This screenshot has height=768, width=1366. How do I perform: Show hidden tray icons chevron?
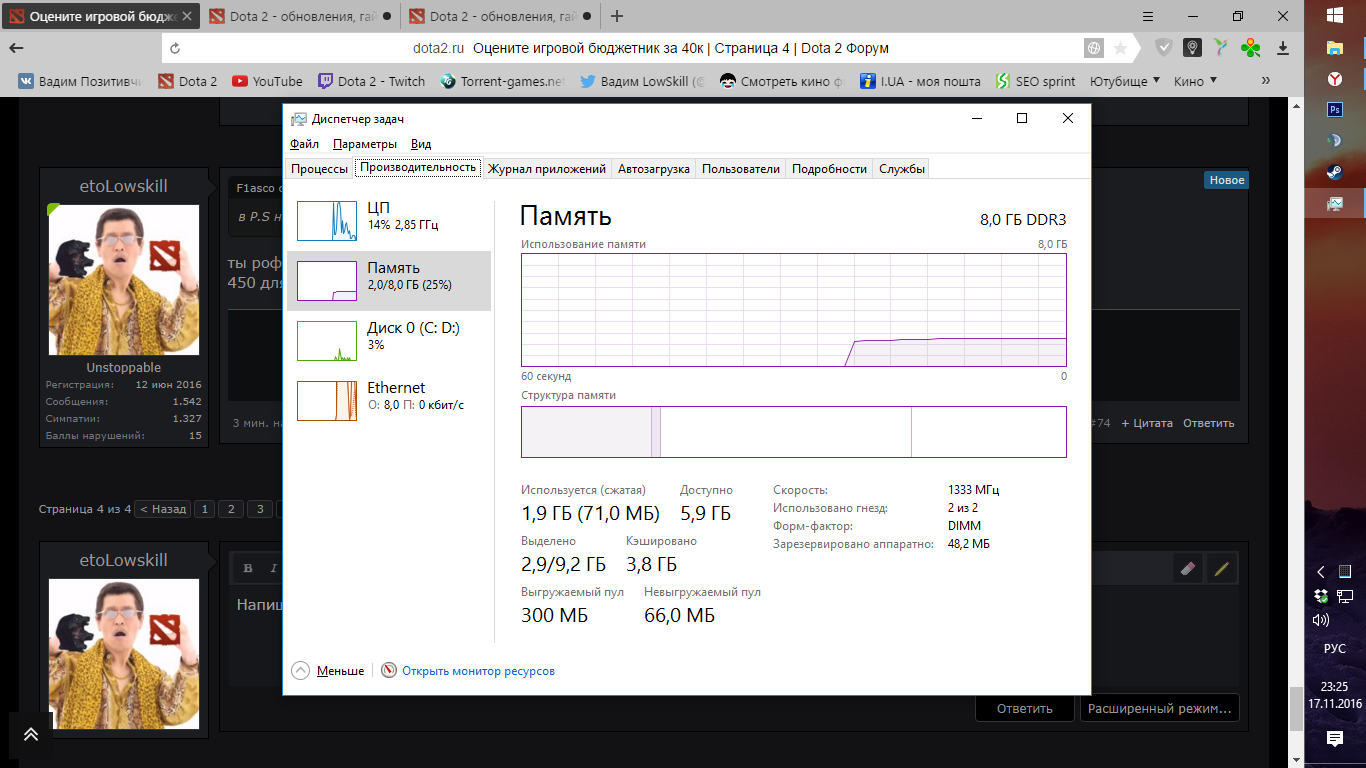tap(1321, 572)
